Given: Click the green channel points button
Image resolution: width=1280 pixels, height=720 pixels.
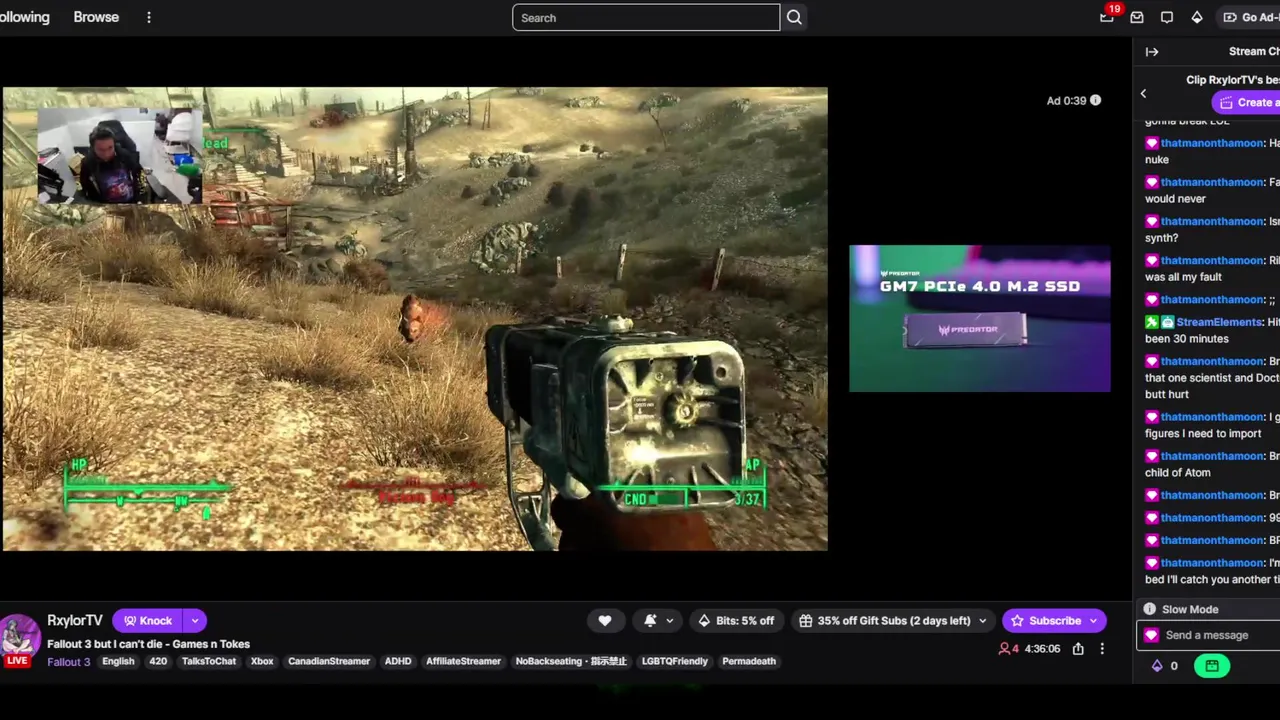Looking at the screenshot, I should pos(1212,666).
